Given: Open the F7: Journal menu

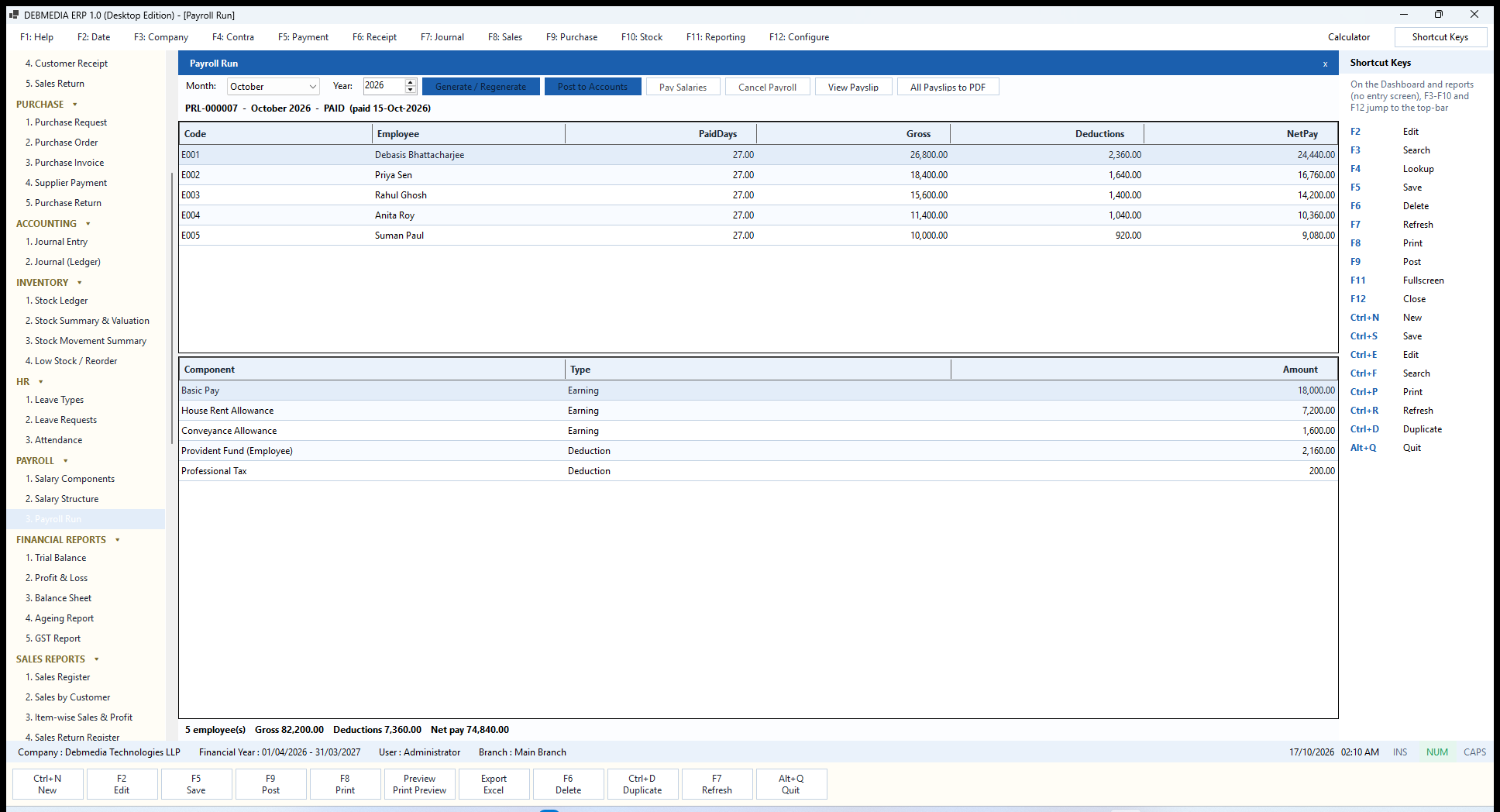Looking at the screenshot, I should tap(442, 37).
